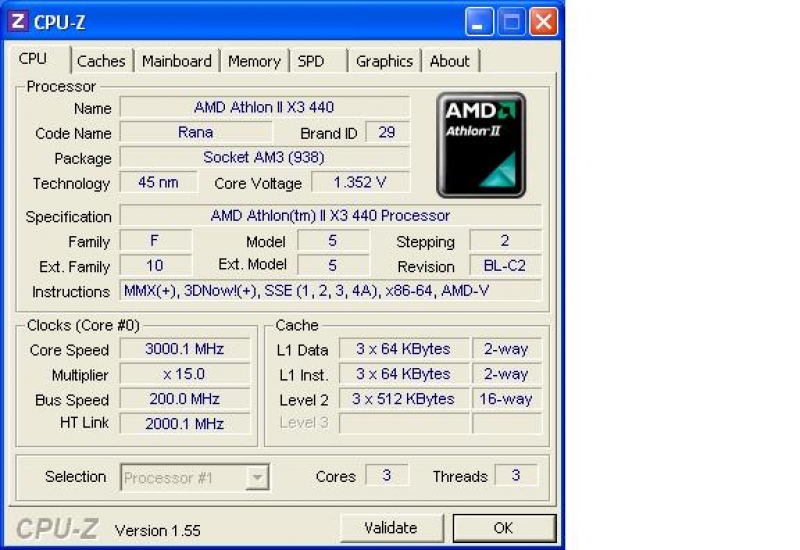Click the Threads count field
Image resolution: width=800 pixels, height=550 pixels.
point(516,475)
